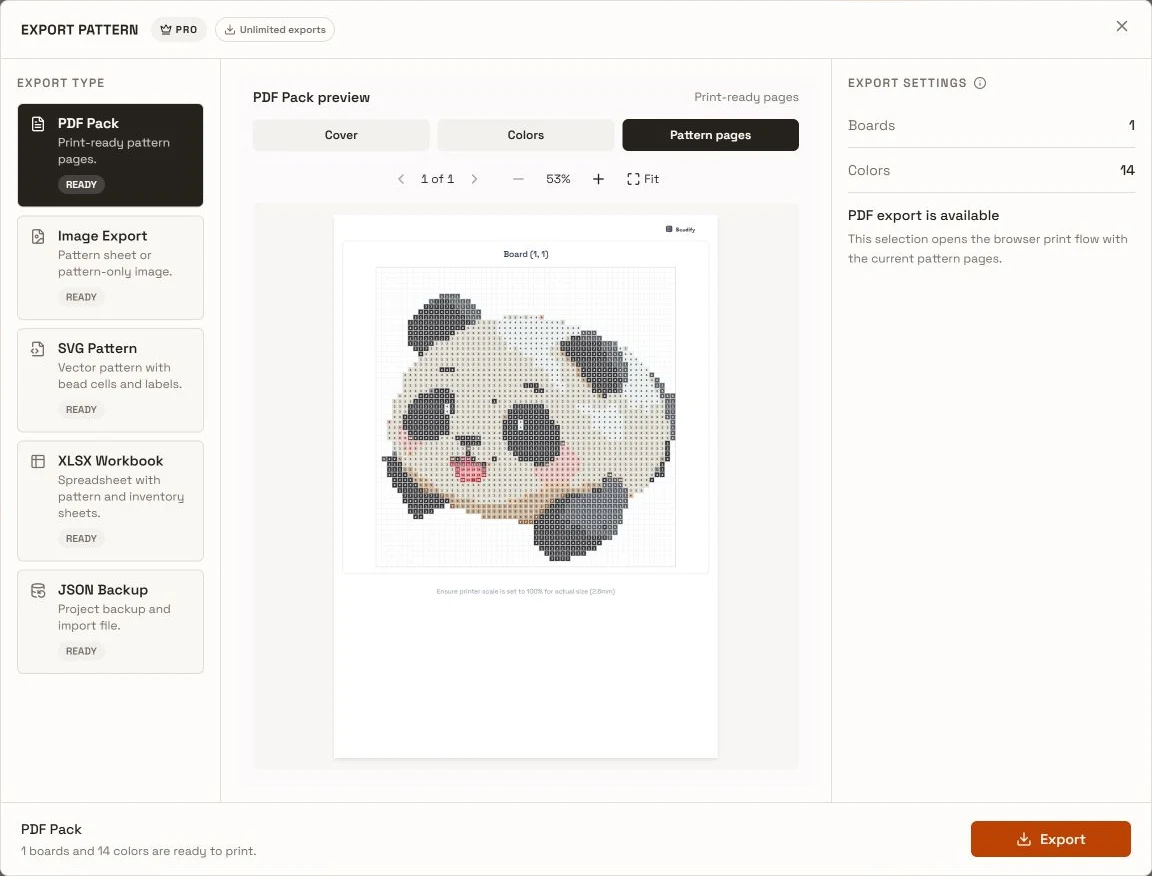Click the '1 boards and 14 colors' summary
This screenshot has width=1152, height=876.
coord(139,851)
